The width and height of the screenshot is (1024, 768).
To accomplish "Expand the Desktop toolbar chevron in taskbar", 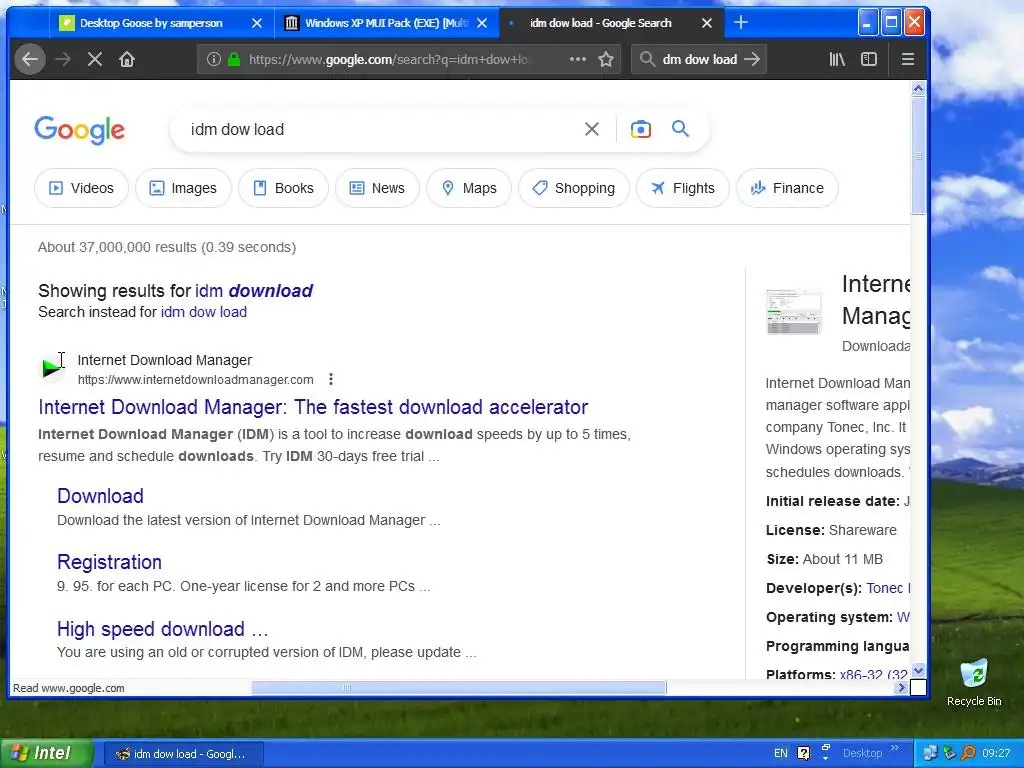I will (x=895, y=748).
